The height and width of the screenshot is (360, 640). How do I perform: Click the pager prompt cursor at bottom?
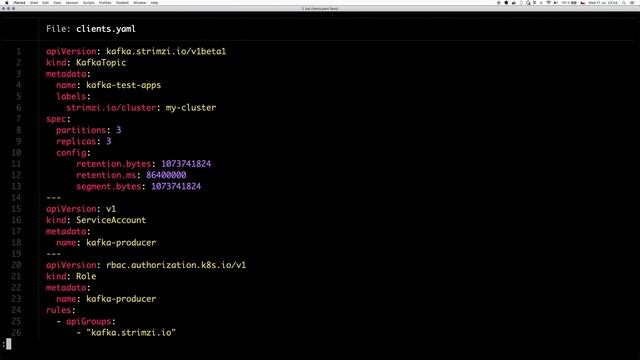[9, 344]
